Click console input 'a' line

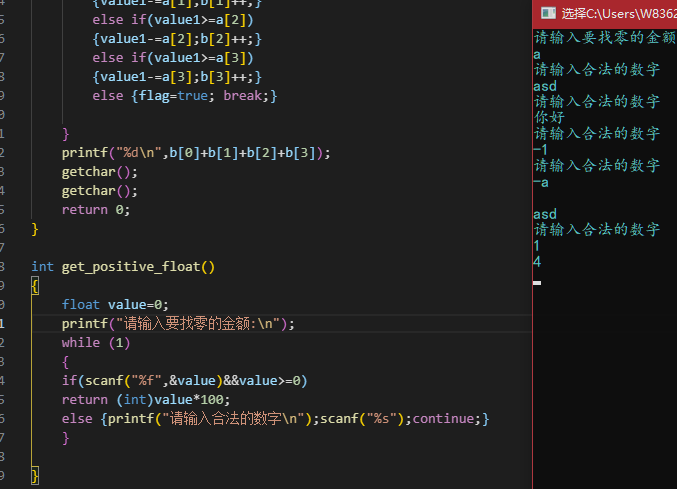(537, 55)
